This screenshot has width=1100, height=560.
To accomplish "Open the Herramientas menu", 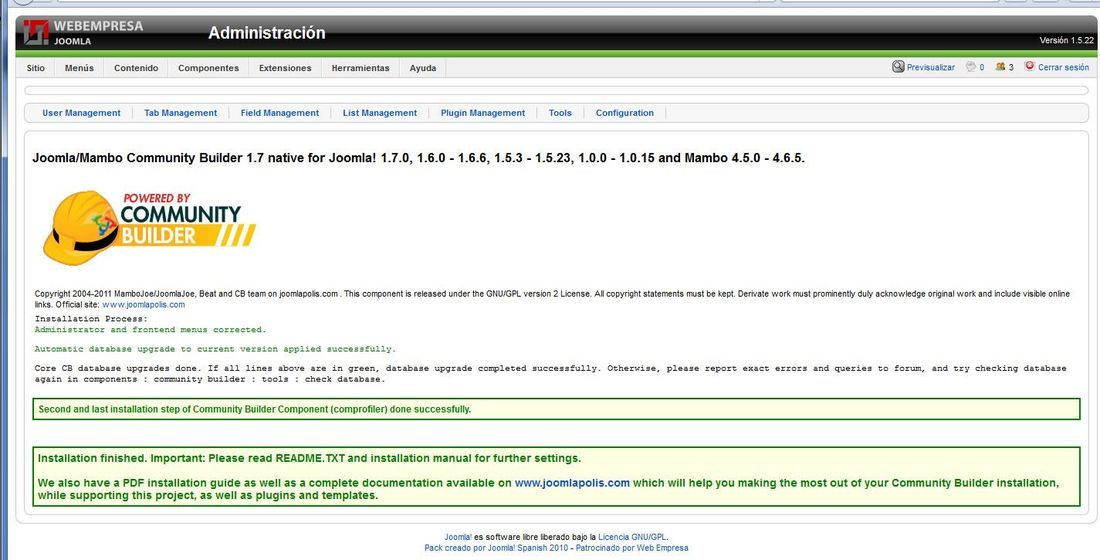I will click(361, 68).
